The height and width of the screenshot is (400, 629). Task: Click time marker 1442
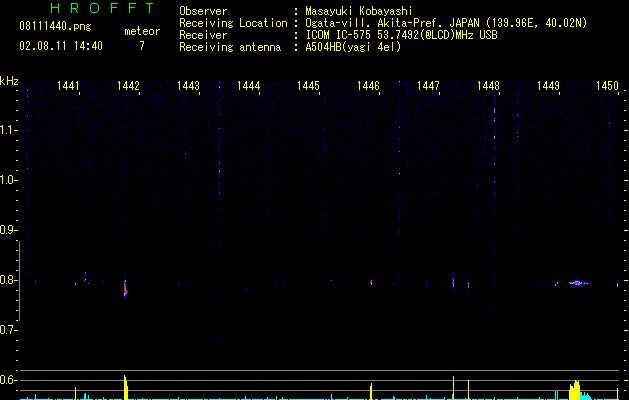128,86
